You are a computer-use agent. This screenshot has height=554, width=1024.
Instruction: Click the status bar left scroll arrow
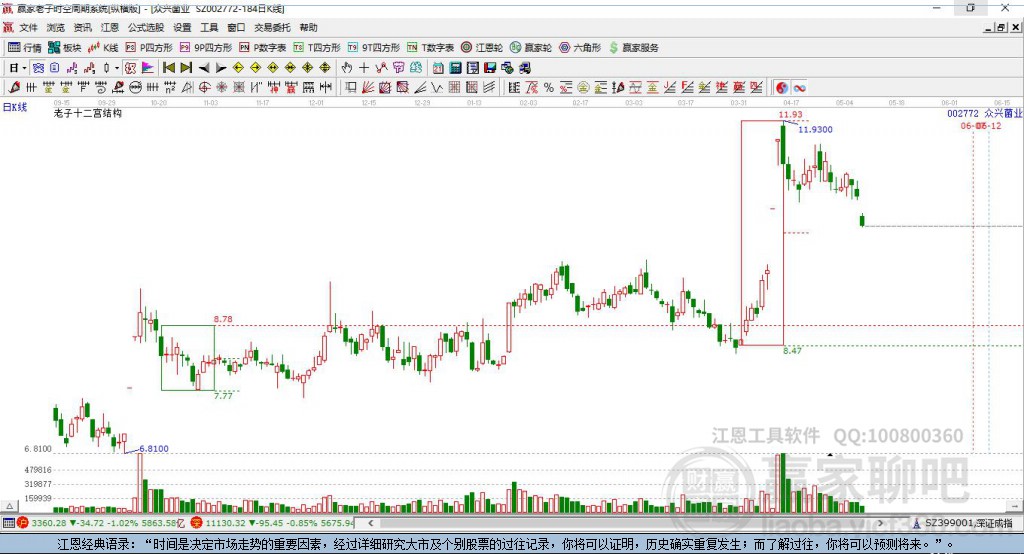point(371,523)
